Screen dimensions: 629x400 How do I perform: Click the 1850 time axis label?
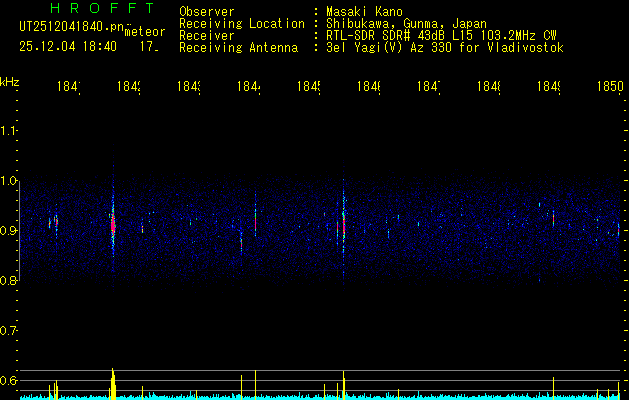coord(610,86)
